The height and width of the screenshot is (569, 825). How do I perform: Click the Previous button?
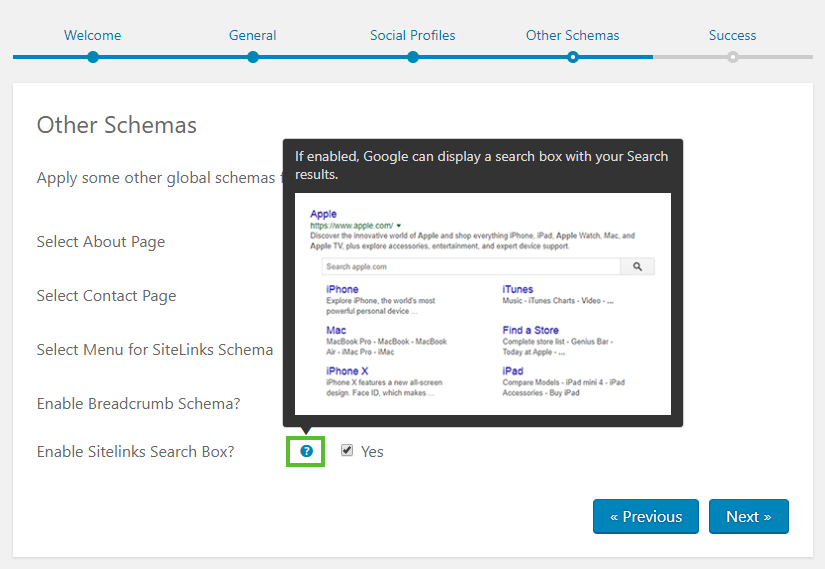[x=646, y=516]
